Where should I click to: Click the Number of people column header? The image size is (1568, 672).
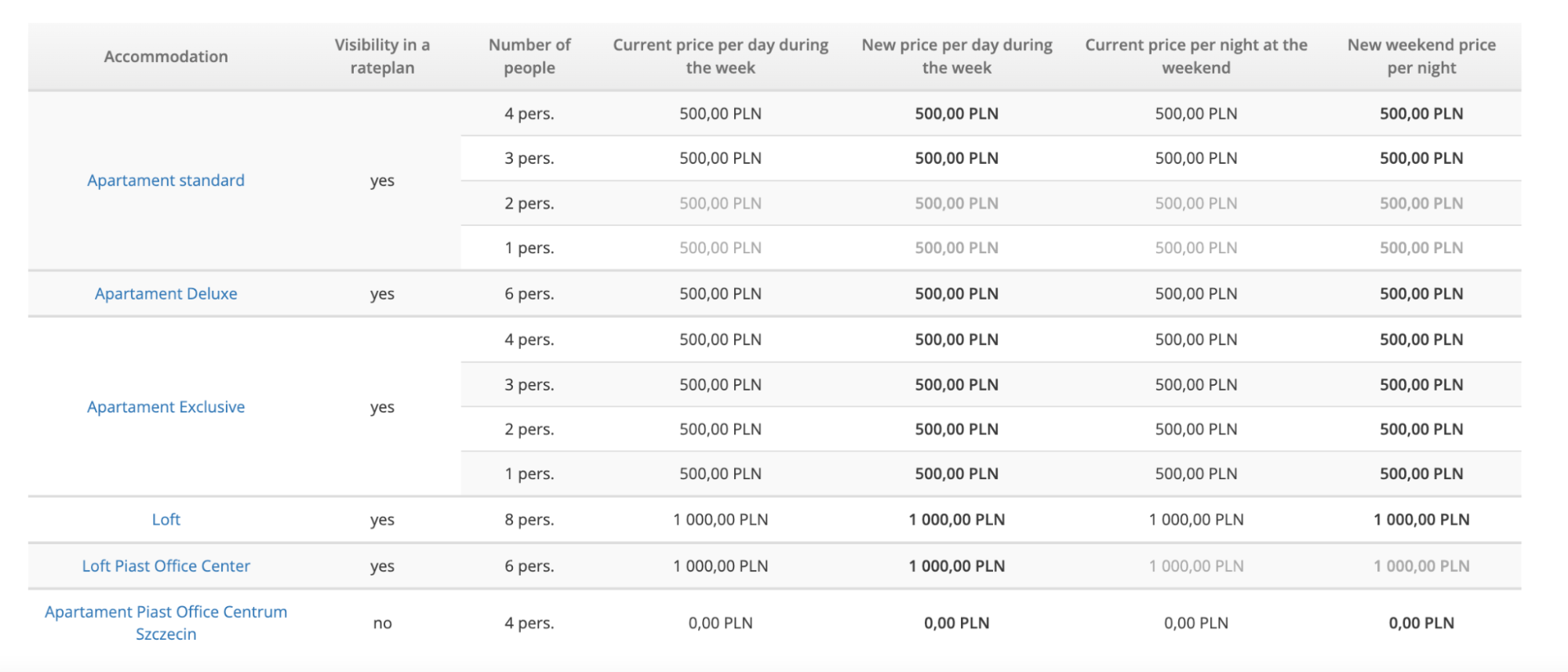click(x=529, y=56)
